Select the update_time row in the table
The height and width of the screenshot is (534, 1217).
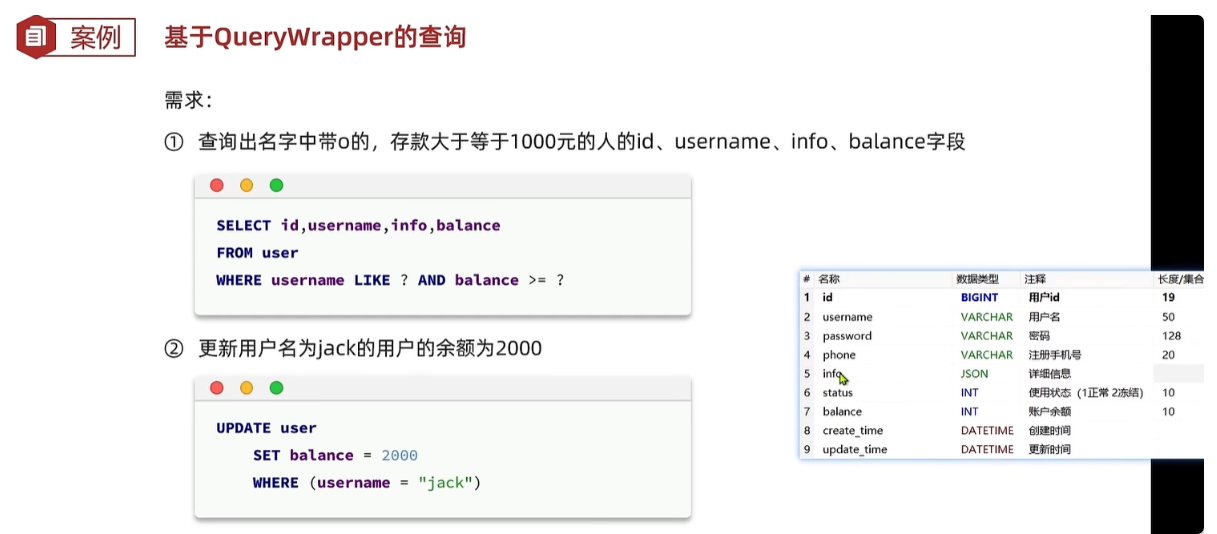tap(854, 450)
